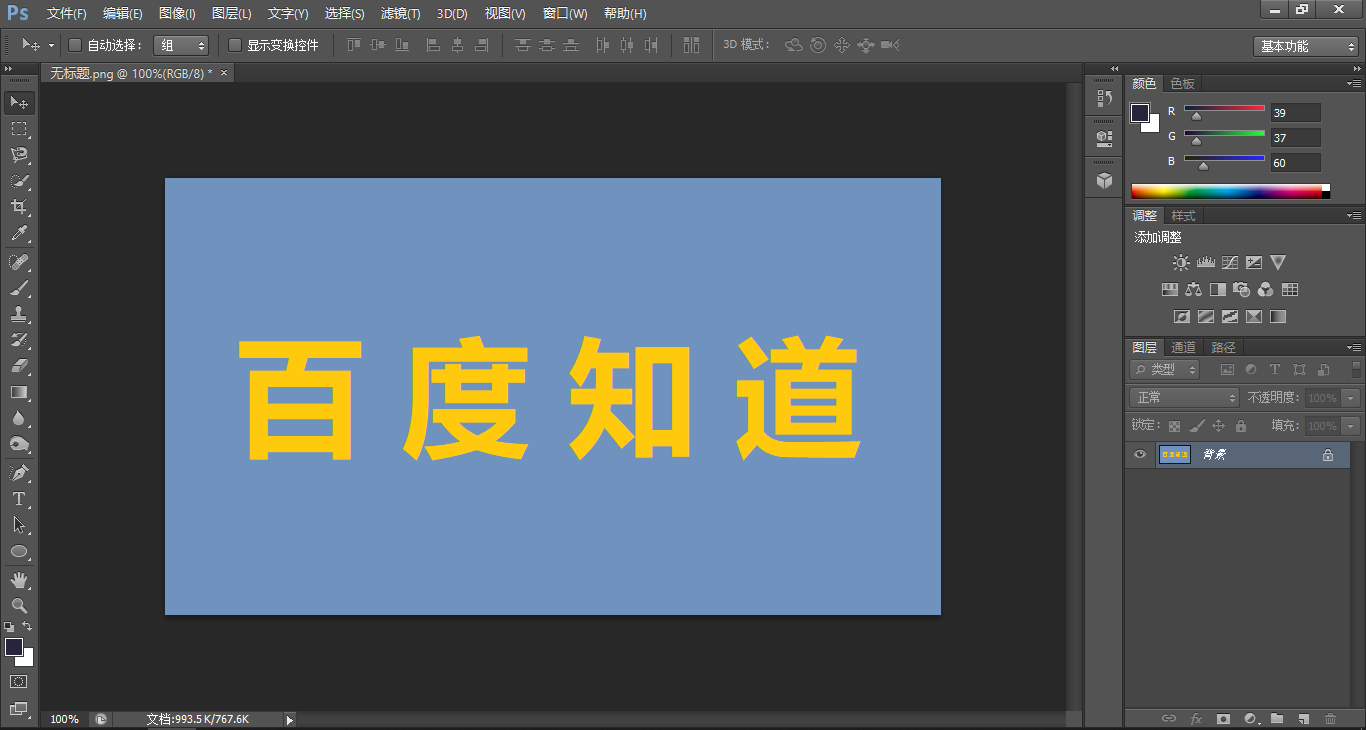Select the Pen tool
This screenshot has width=1366, height=730.
[19, 472]
